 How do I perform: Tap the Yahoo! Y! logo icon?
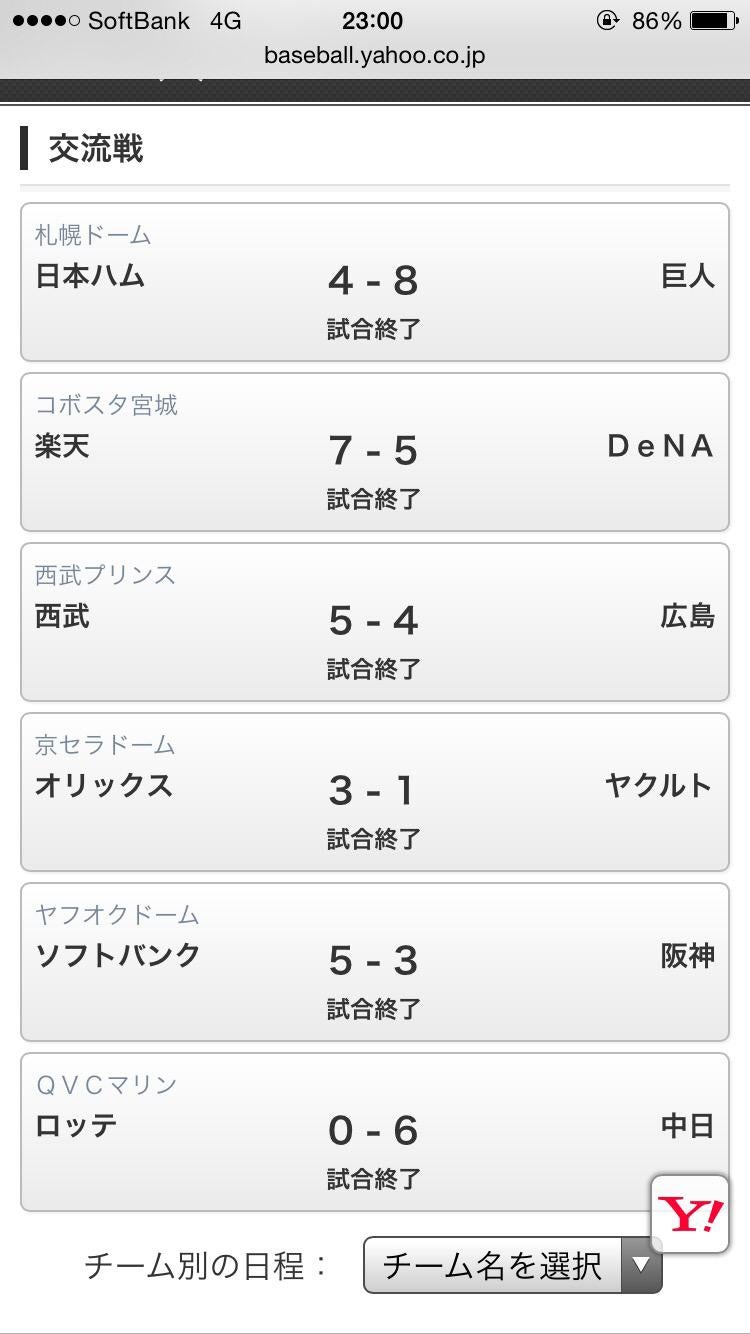point(690,1214)
